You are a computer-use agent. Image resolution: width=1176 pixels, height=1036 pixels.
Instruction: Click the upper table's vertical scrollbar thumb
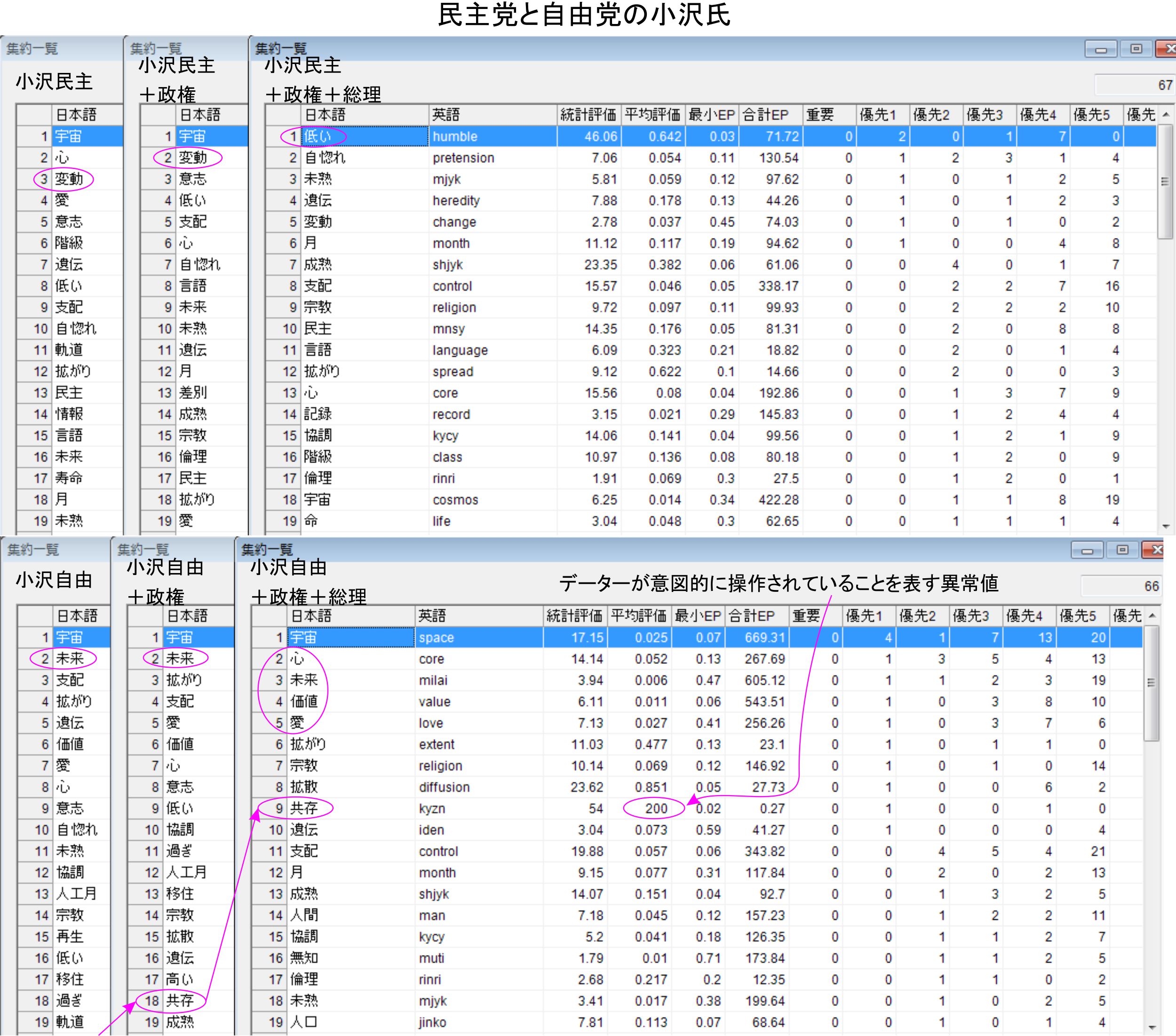coord(1165,181)
